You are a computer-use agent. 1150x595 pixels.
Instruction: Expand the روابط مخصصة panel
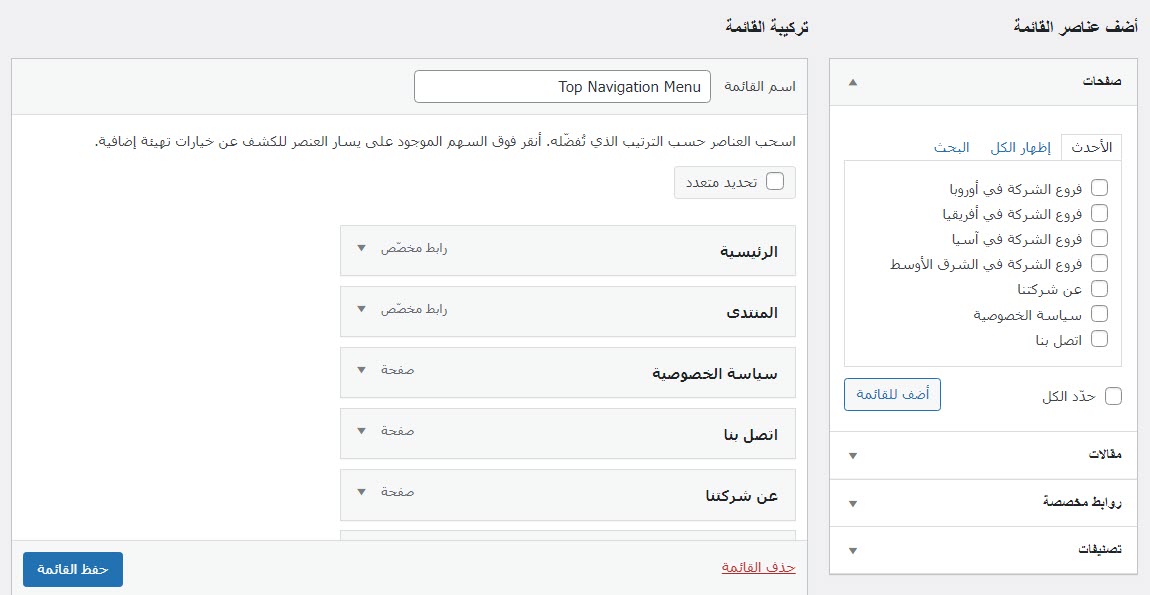(x=852, y=503)
